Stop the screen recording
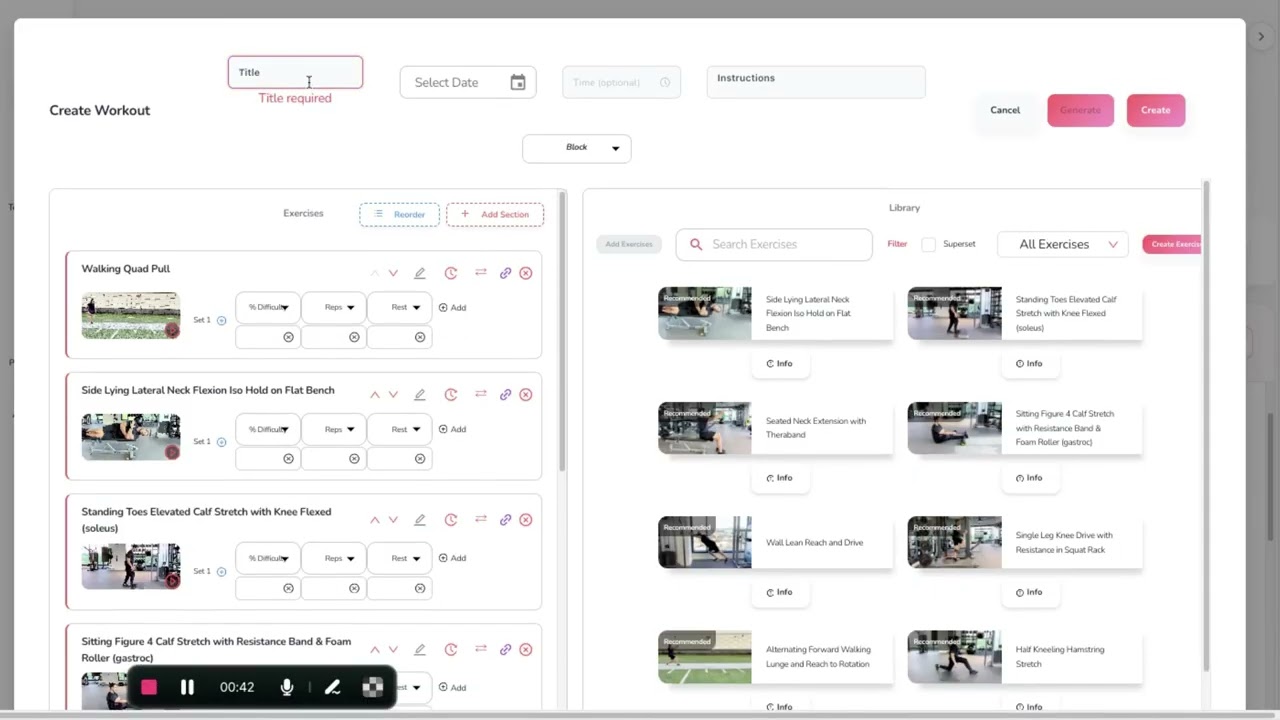1280x720 pixels. (149, 687)
